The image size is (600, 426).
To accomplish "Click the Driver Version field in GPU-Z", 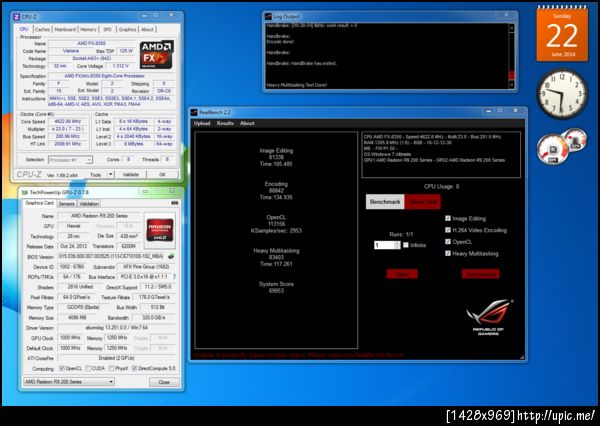I will 116,328.
